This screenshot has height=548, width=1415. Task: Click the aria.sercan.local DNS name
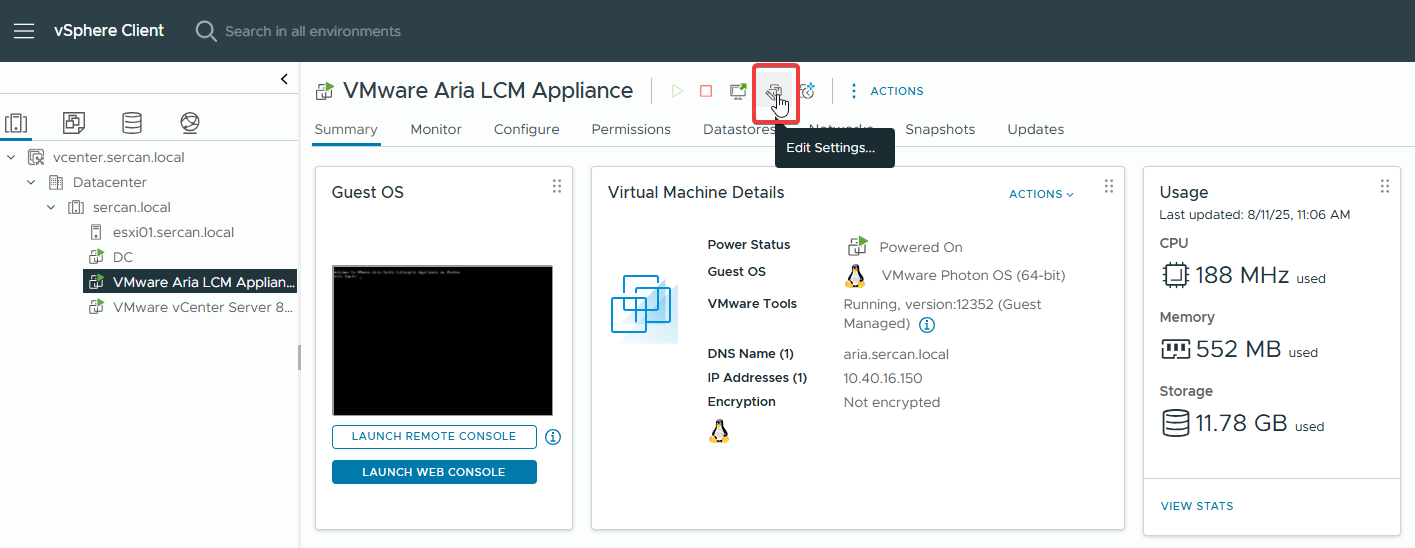tap(896, 354)
